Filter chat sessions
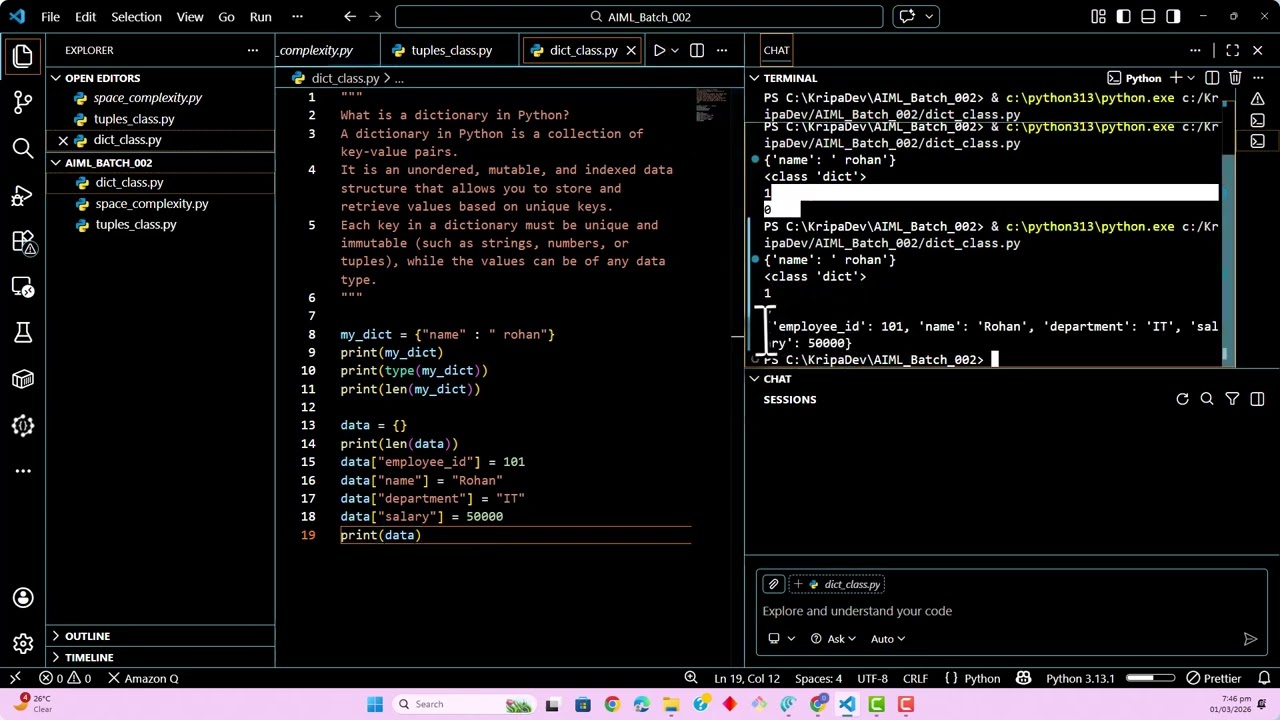Image resolution: width=1280 pixels, height=720 pixels. pyautogui.click(x=1232, y=400)
